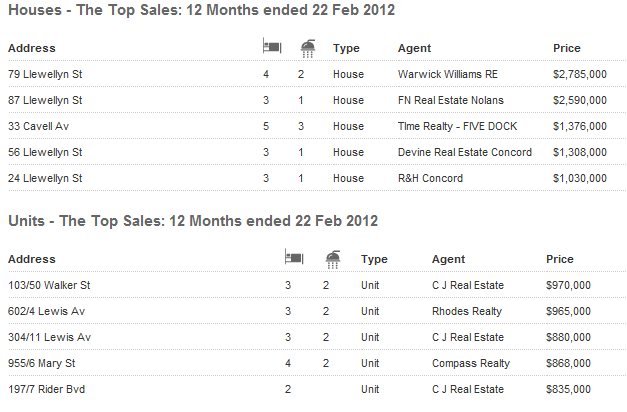Click agent Warwick Williams RE
627x412 pixels.
click(x=448, y=74)
